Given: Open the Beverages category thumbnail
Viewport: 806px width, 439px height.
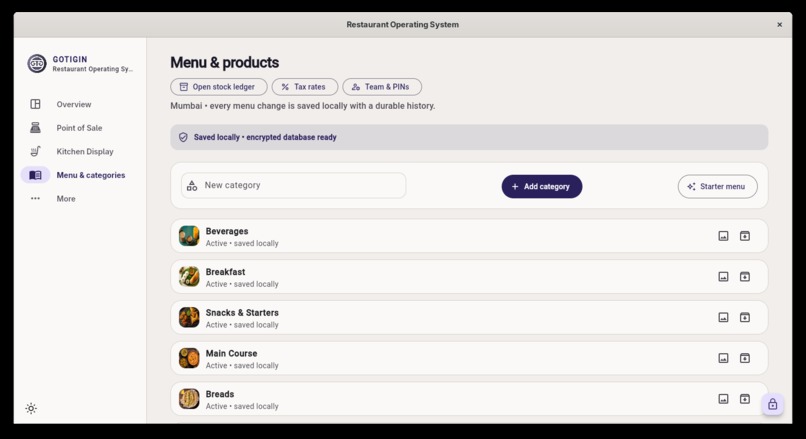Looking at the screenshot, I should pyautogui.click(x=189, y=236).
